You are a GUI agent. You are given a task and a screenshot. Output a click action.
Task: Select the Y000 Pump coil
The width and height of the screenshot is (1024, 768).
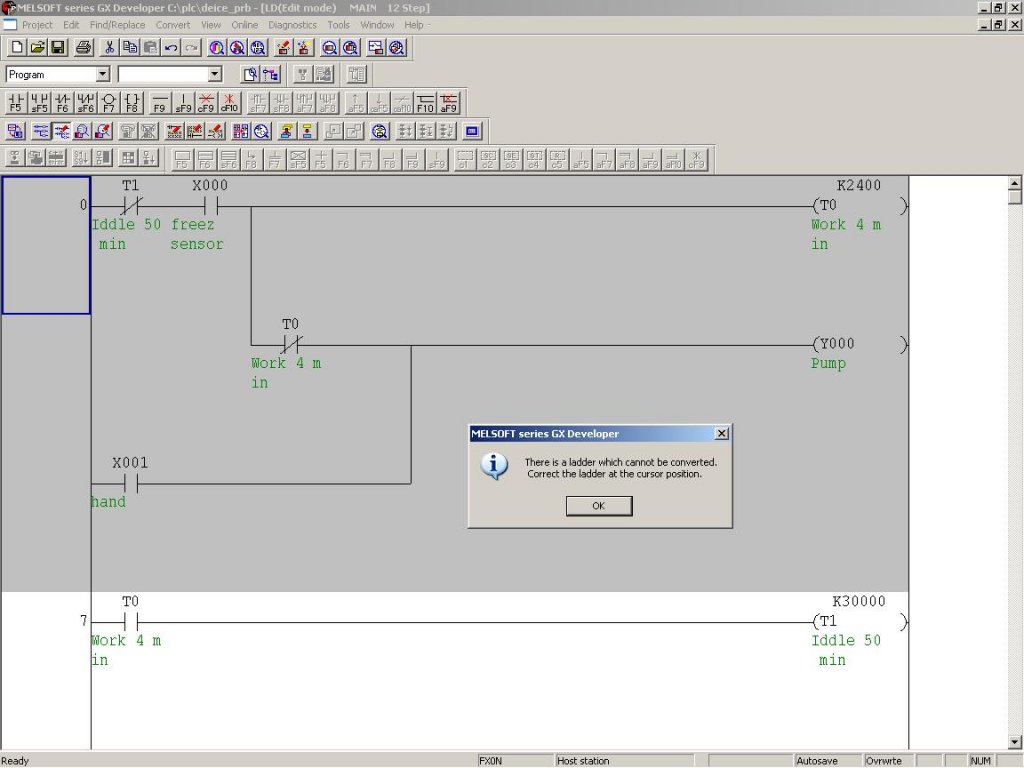[x=860, y=344]
